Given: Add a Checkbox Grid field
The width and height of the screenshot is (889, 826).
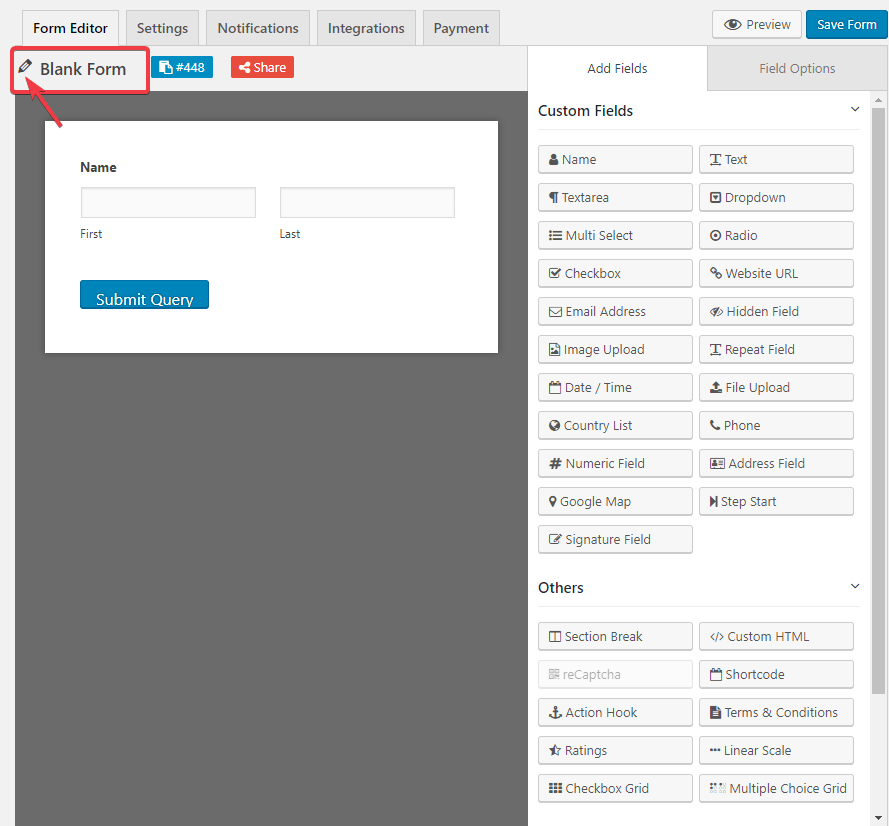Looking at the screenshot, I should pyautogui.click(x=615, y=788).
